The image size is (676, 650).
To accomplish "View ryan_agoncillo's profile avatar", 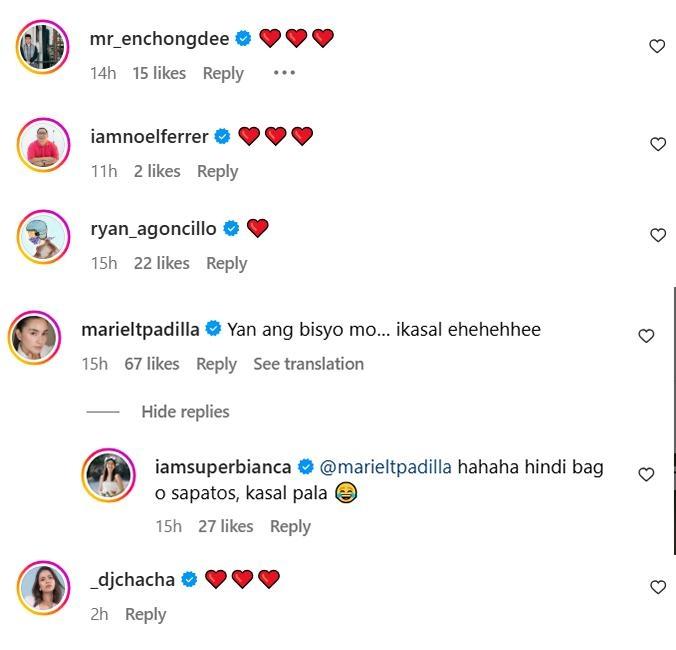I will 43,236.
